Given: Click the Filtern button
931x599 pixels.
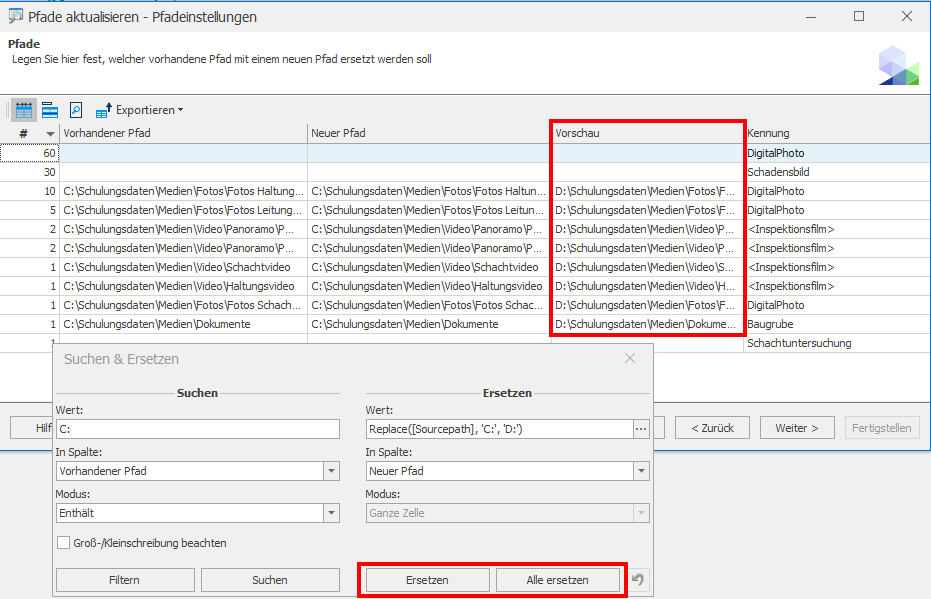Looking at the screenshot, I should coord(124,580).
